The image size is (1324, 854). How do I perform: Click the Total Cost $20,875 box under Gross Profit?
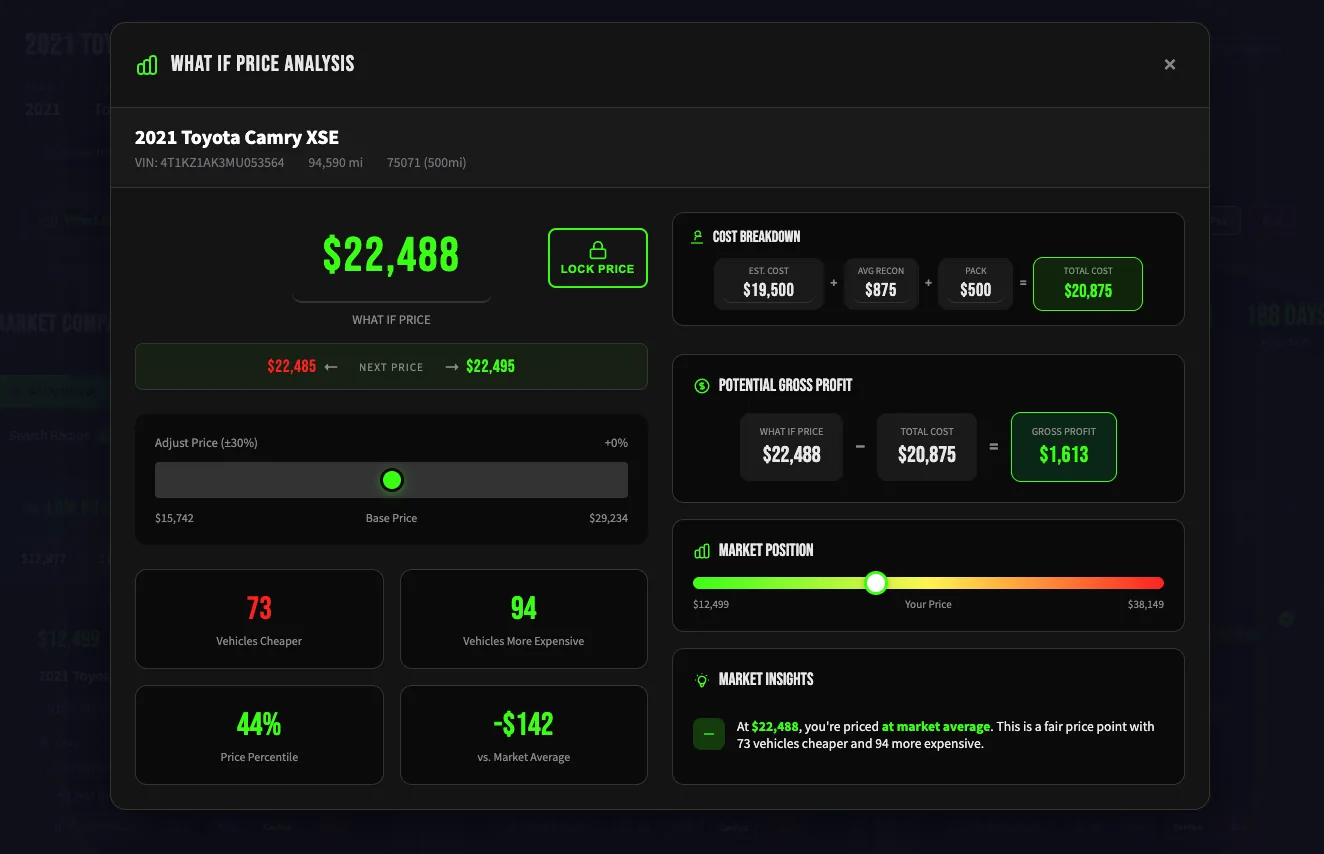tap(927, 447)
